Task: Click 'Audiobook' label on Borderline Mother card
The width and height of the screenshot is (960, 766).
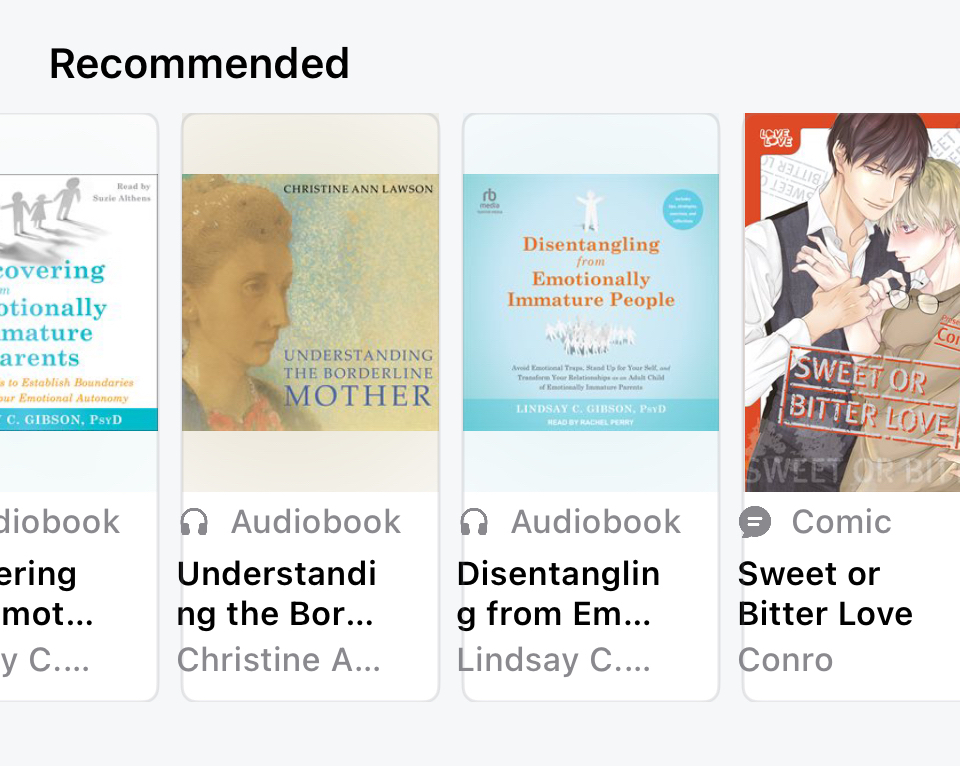Action: point(316,522)
